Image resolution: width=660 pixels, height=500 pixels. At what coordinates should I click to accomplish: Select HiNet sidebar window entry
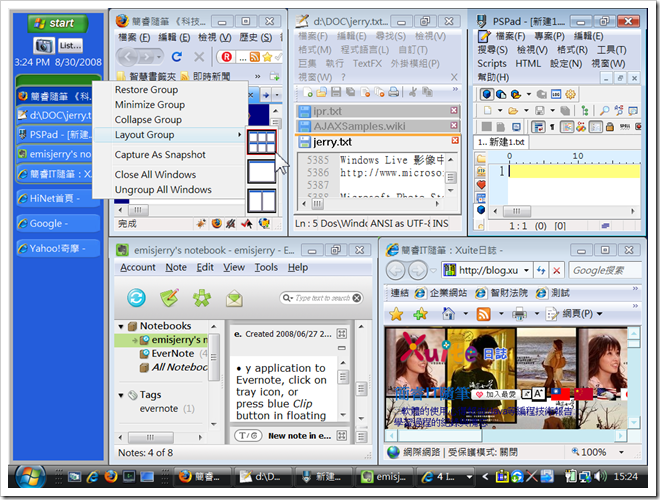click(x=58, y=199)
